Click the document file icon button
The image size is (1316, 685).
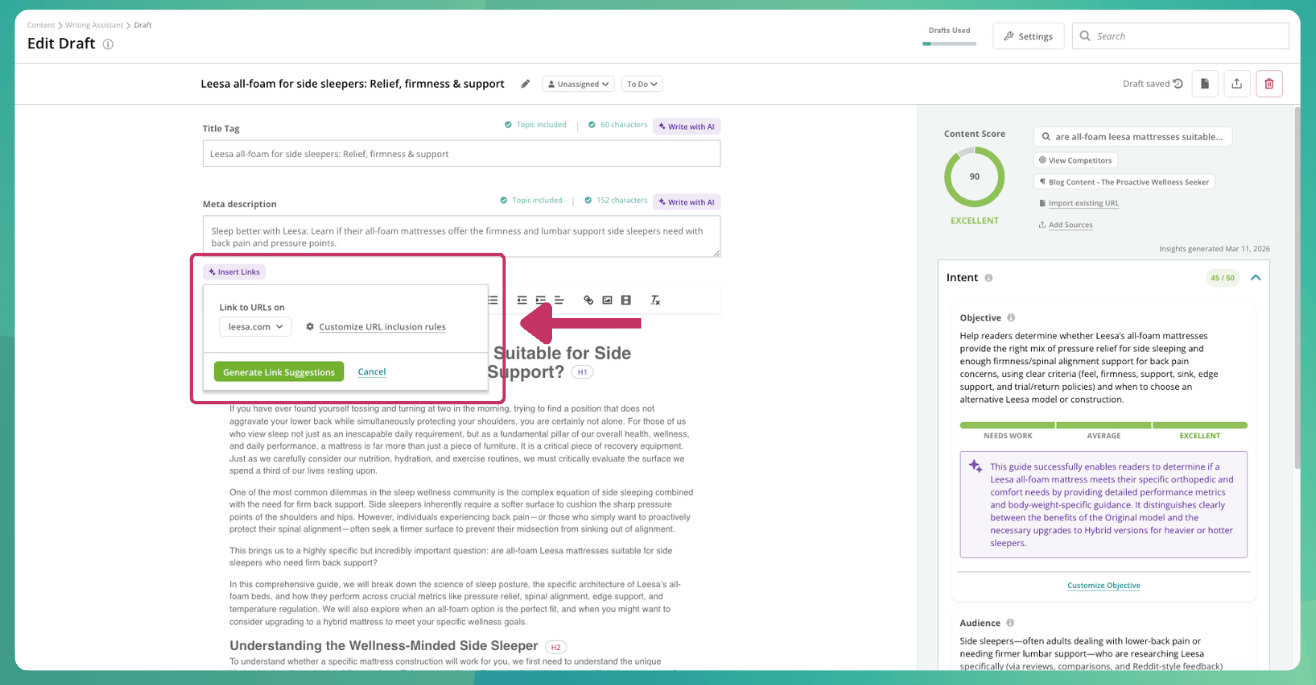click(x=1205, y=84)
